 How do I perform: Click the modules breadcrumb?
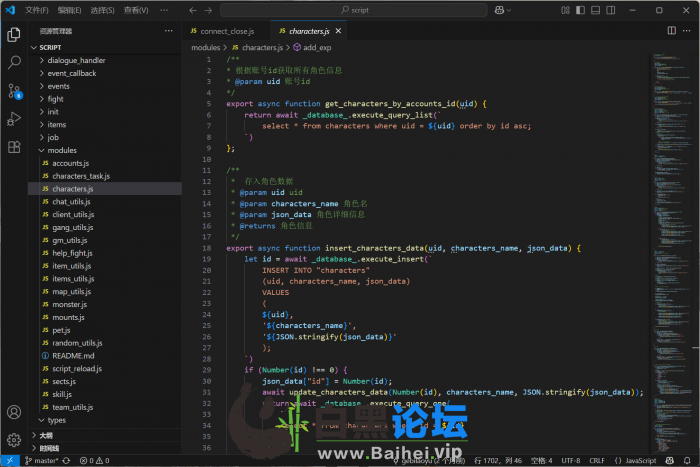pos(206,47)
